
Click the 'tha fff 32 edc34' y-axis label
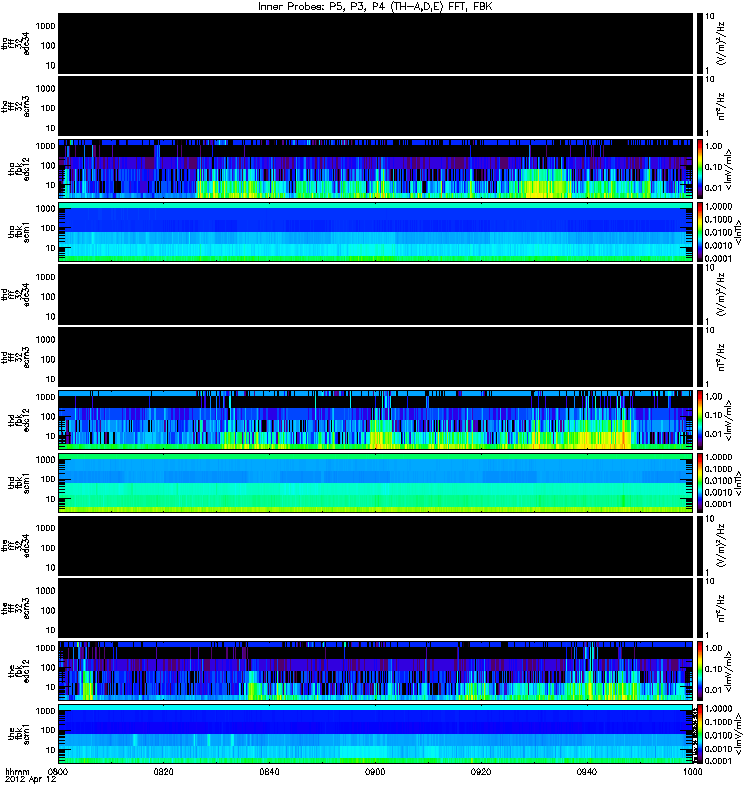16,44
